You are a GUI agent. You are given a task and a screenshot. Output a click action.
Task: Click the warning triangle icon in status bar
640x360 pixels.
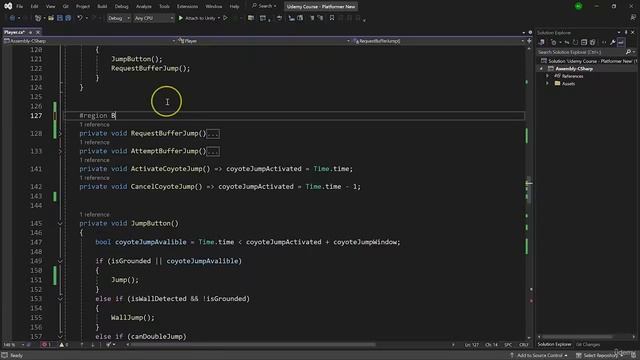coord(62,345)
